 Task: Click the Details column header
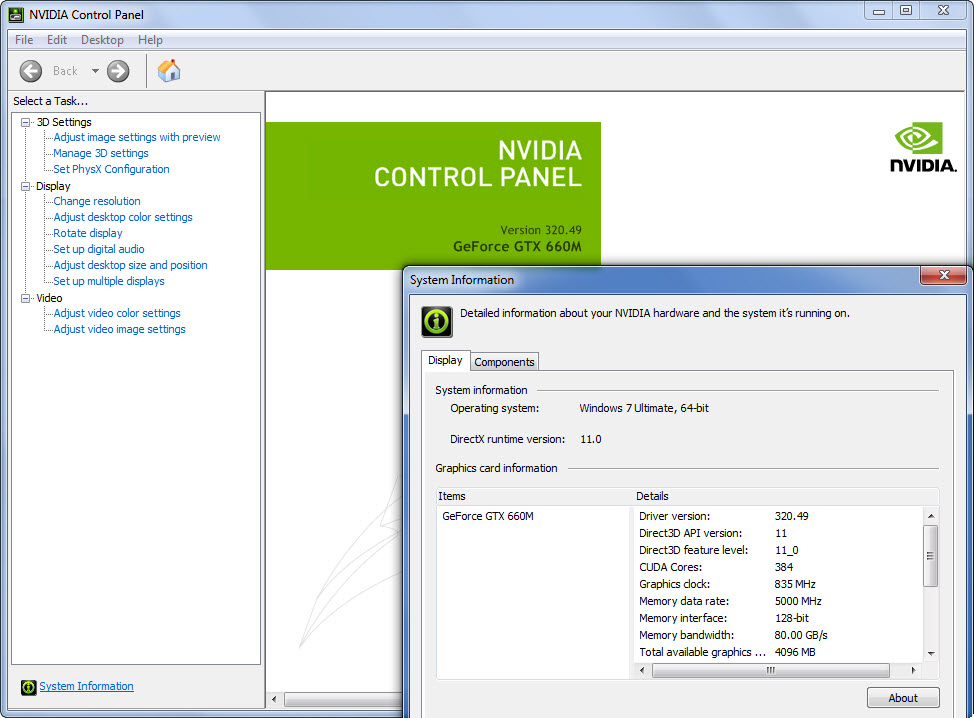point(785,496)
